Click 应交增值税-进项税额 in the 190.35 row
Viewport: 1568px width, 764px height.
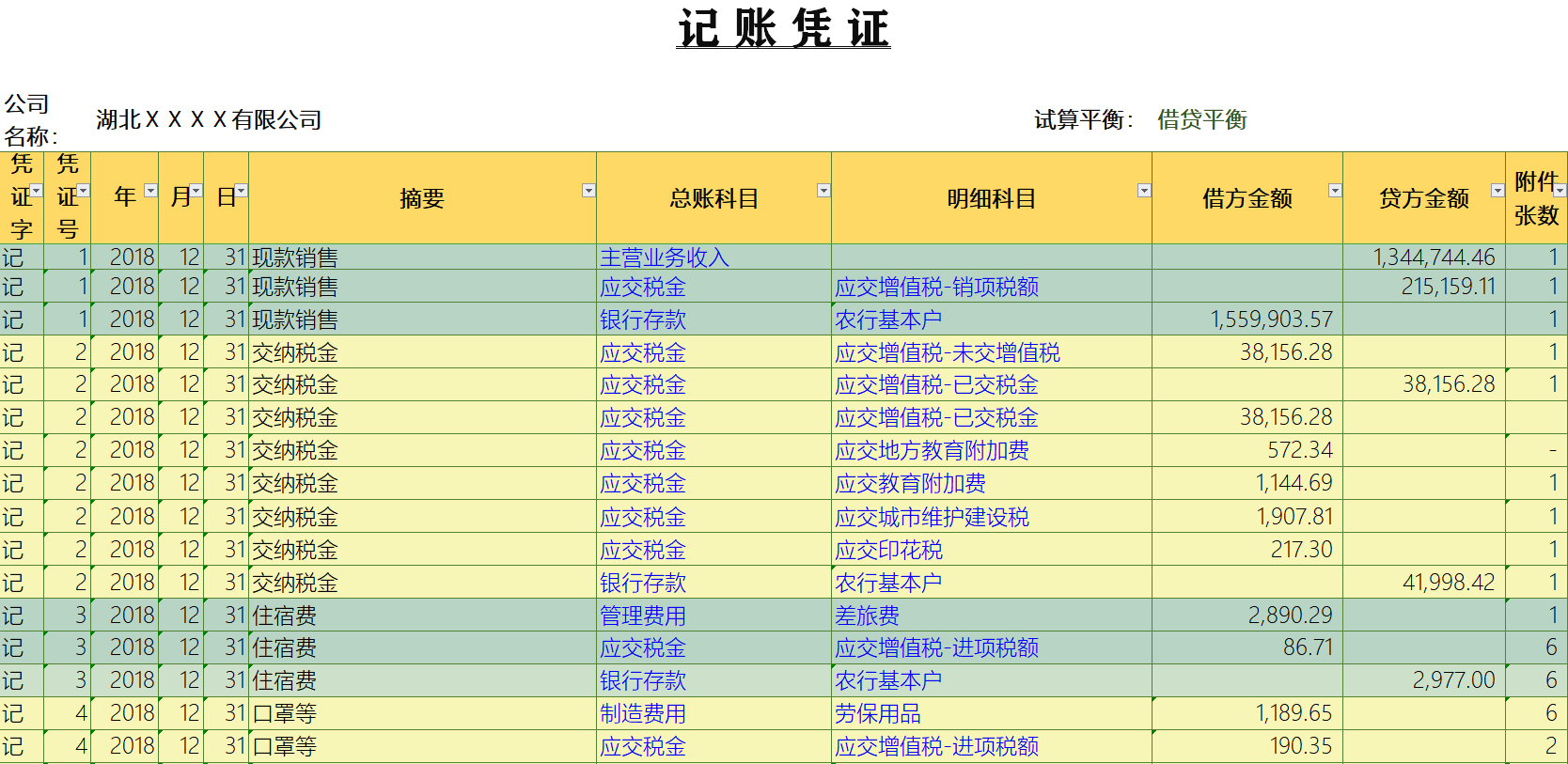pyautogui.click(x=936, y=746)
